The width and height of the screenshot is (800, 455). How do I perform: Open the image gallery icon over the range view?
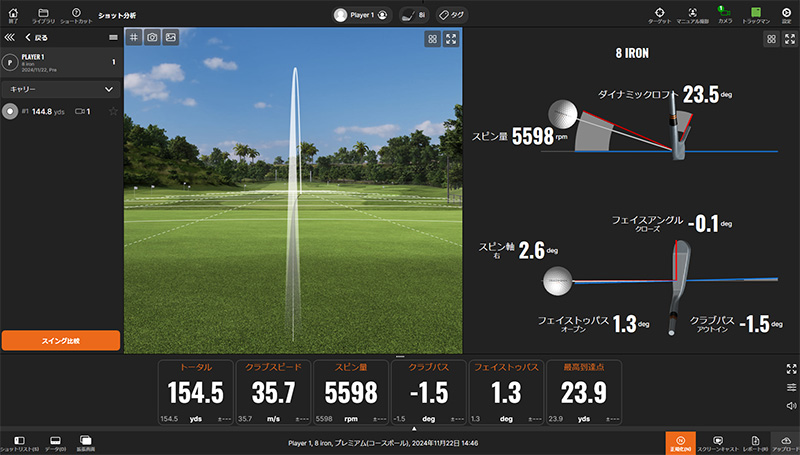(x=170, y=37)
